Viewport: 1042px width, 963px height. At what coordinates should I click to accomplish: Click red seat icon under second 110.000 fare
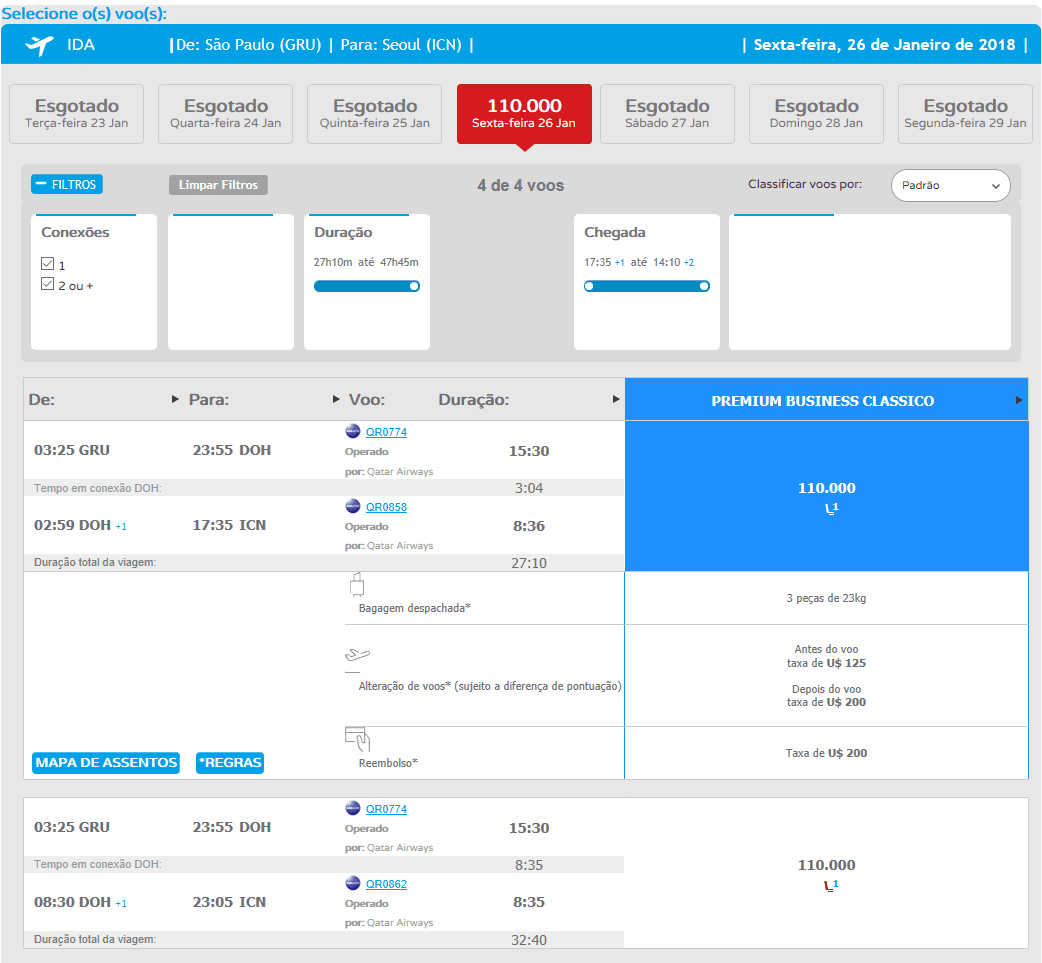point(831,885)
